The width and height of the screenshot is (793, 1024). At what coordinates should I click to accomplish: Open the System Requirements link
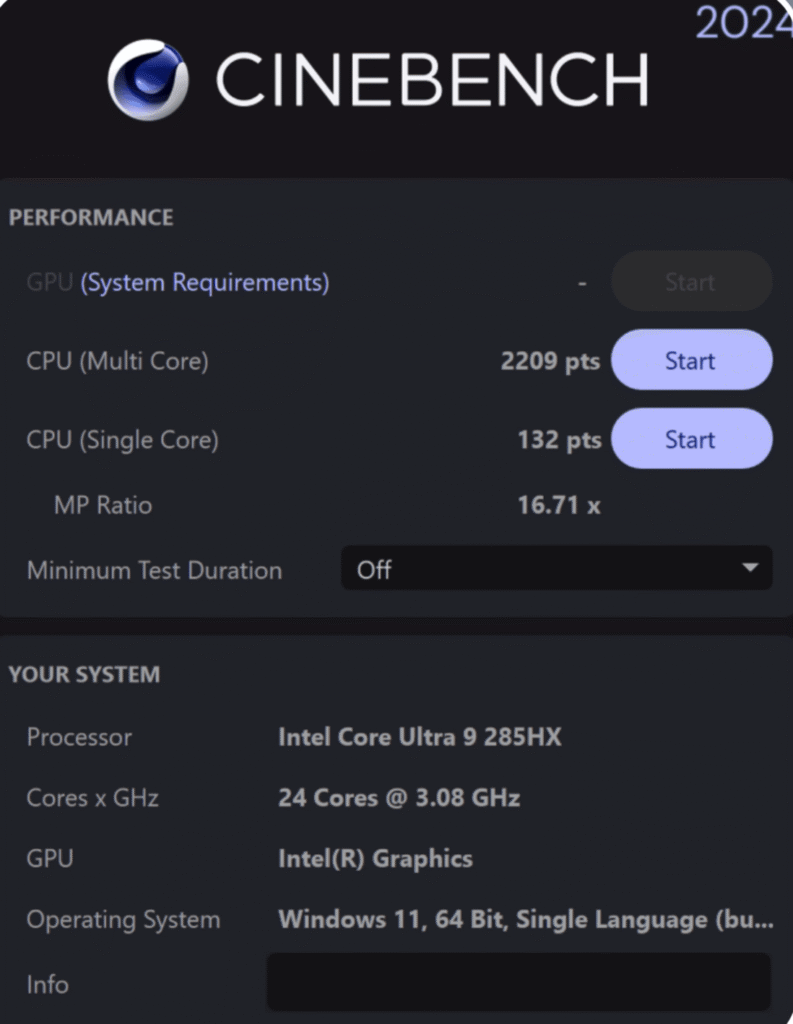coord(205,283)
